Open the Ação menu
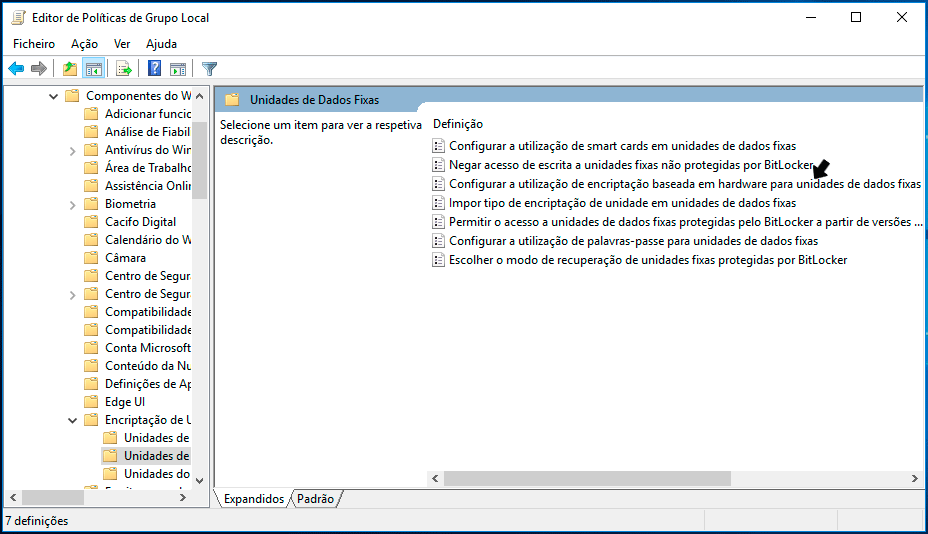 tap(84, 44)
